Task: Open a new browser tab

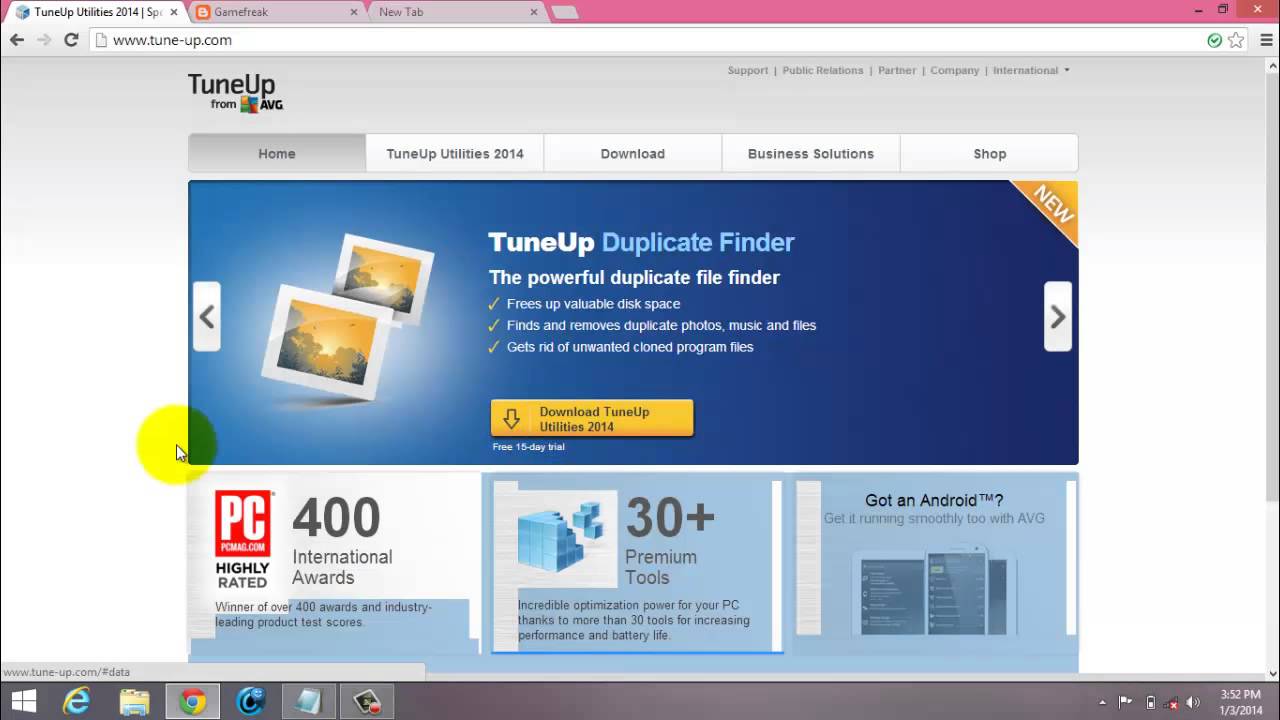Action: point(564,12)
